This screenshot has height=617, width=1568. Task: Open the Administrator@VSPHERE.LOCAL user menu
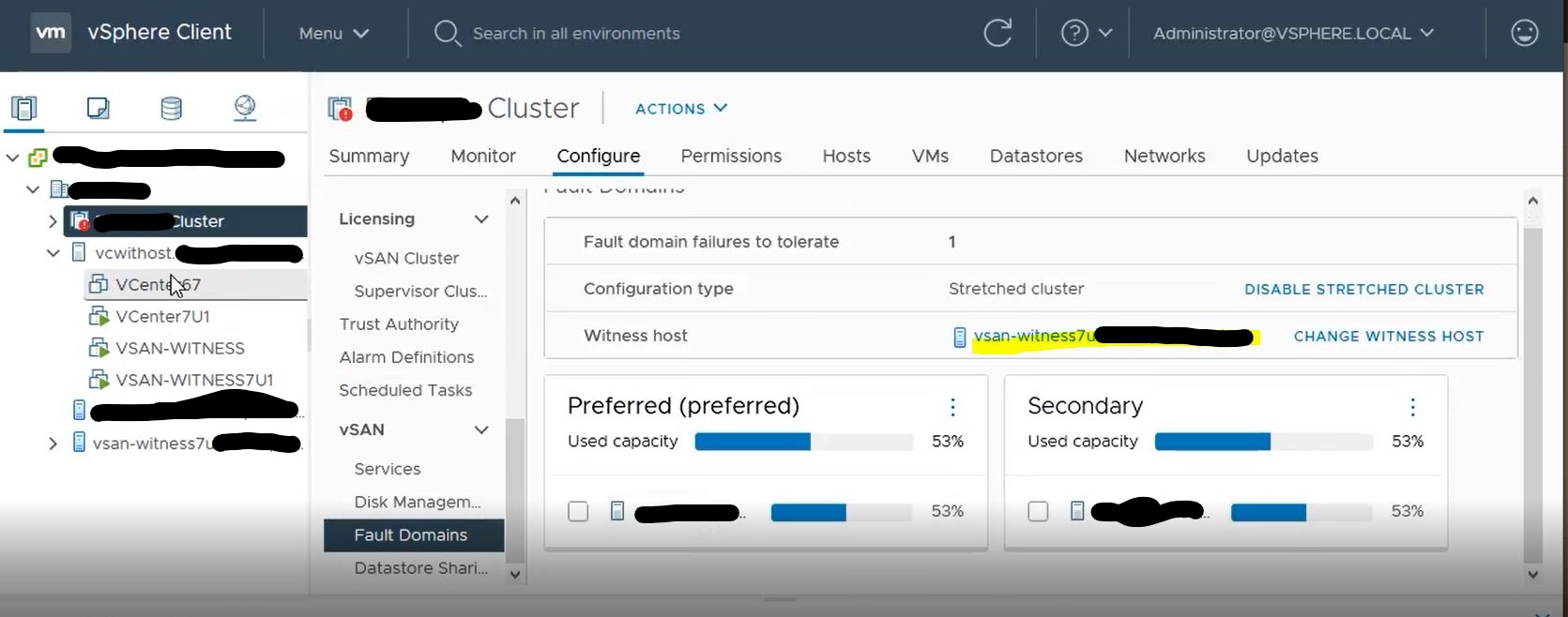click(1293, 33)
